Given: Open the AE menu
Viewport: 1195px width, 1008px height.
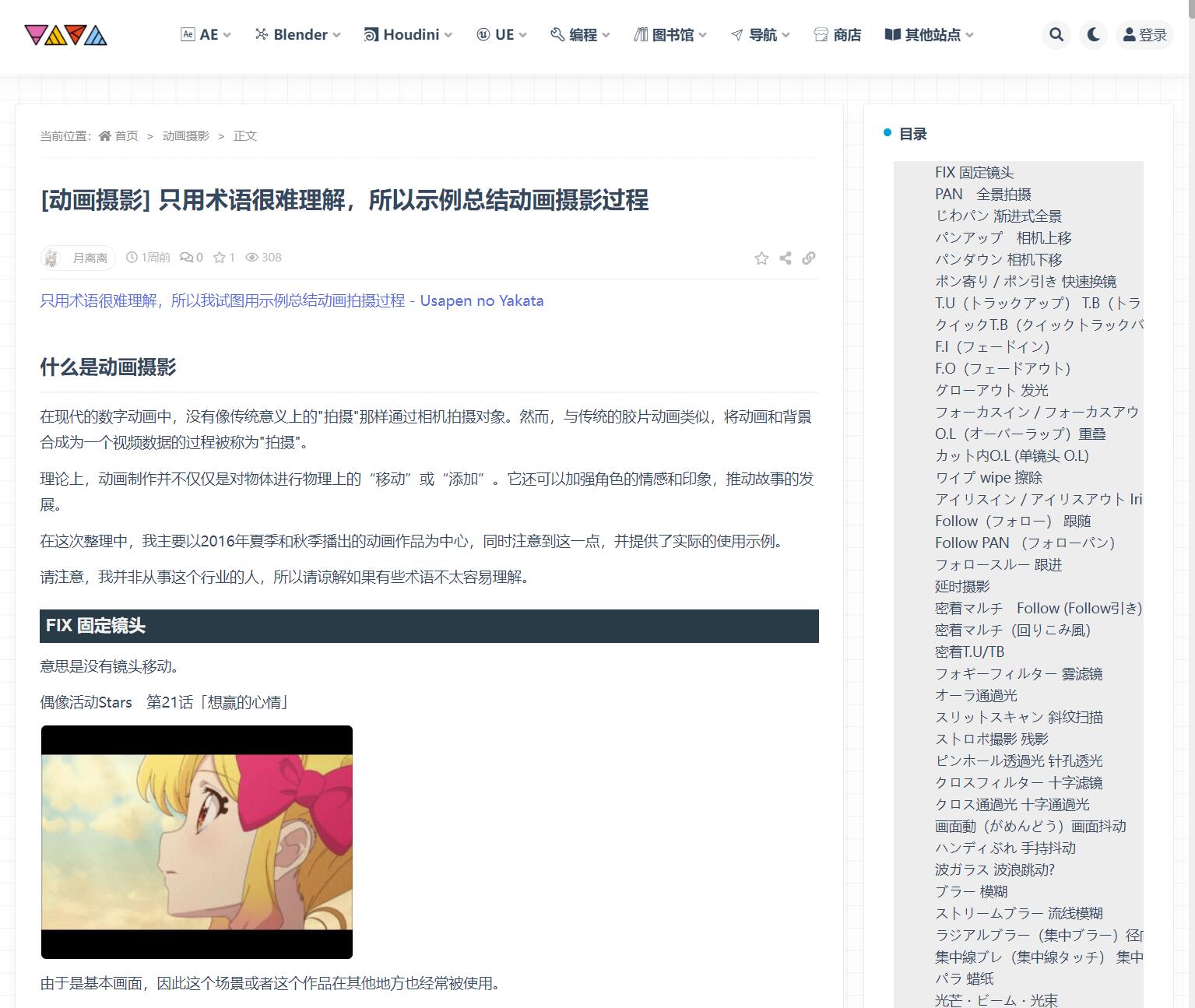Looking at the screenshot, I should coord(206,35).
